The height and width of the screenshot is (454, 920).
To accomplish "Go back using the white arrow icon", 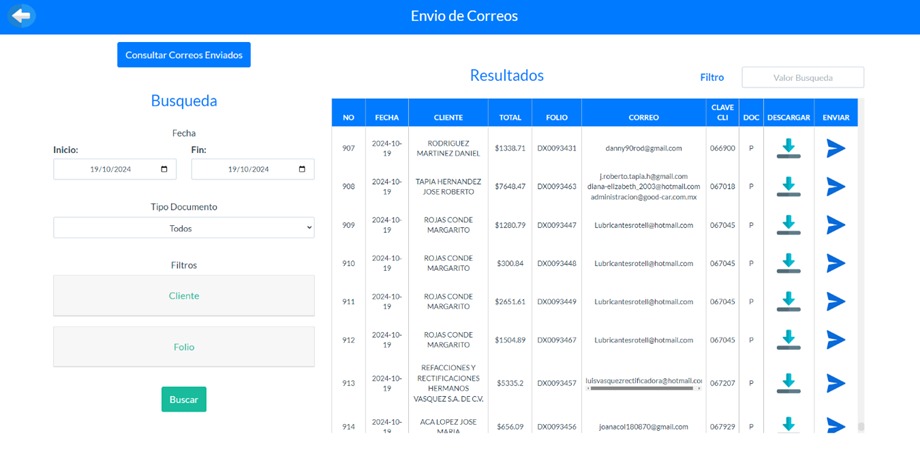I will [22, 16].
